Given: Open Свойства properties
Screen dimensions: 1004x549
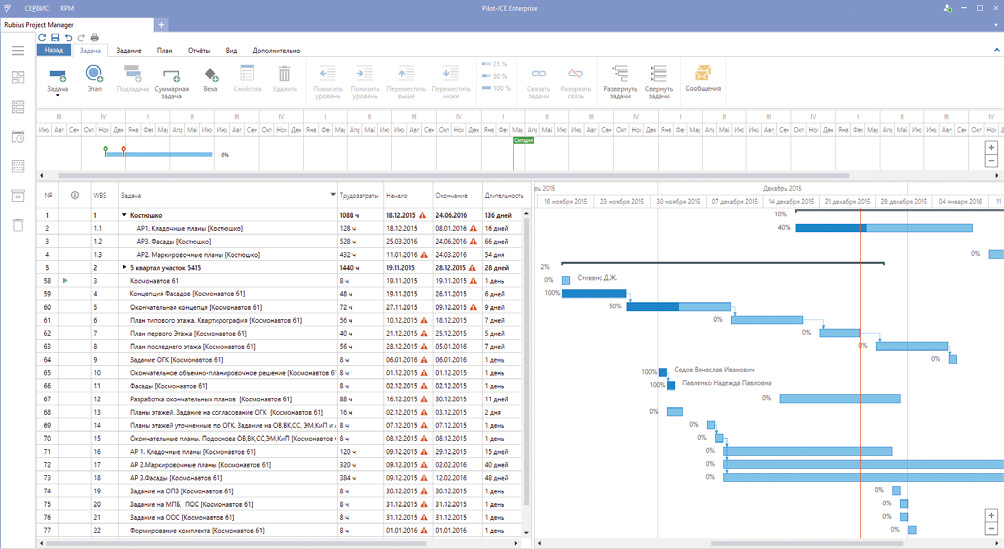Looking at the screenshot, I should 247,74.
